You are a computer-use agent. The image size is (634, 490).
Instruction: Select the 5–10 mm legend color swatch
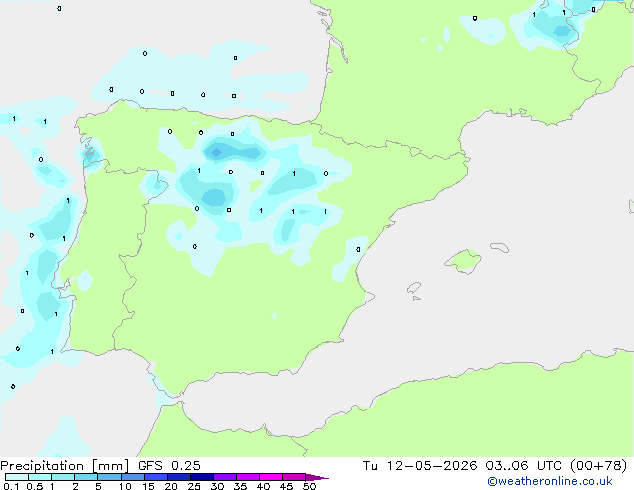tap(109, 477)
